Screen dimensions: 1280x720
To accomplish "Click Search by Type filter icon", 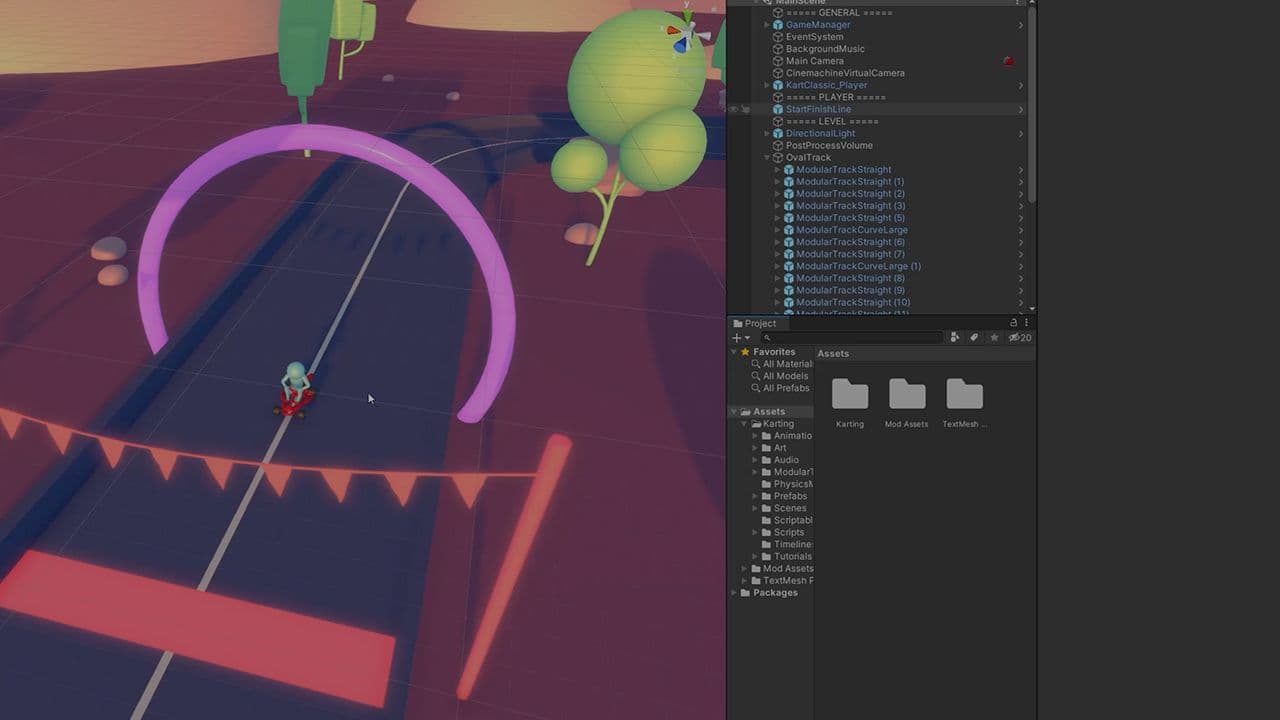I will coord(955,338).
